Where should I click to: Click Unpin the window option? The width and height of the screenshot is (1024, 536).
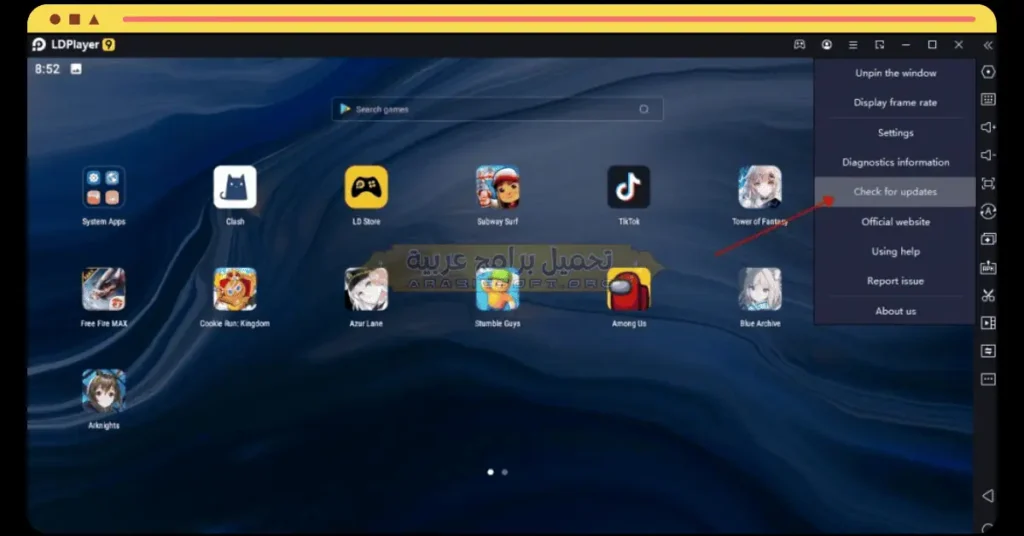coord(895,73)
